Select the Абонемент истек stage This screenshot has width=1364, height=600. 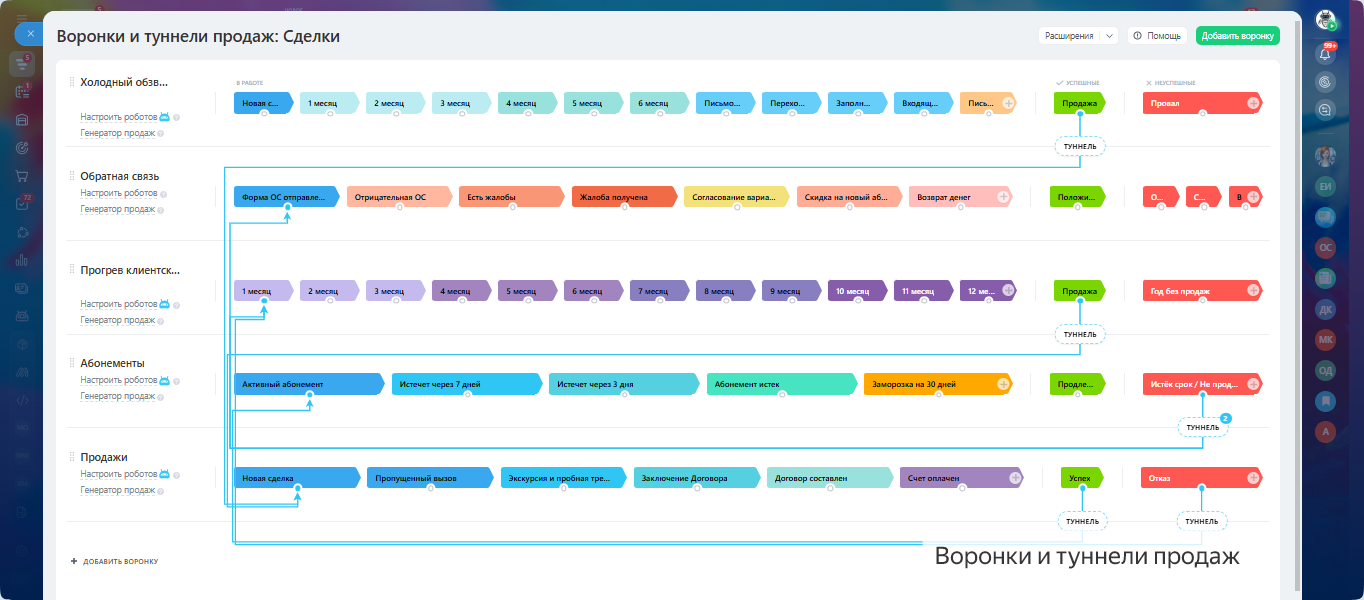tap(781, 384)
